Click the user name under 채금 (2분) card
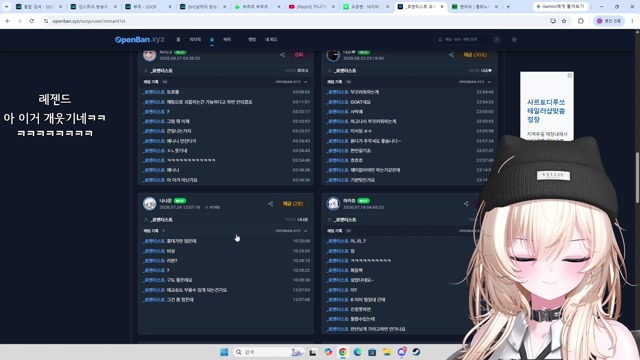The width and height of the screenshot is (640, 360). pos(162,220)
